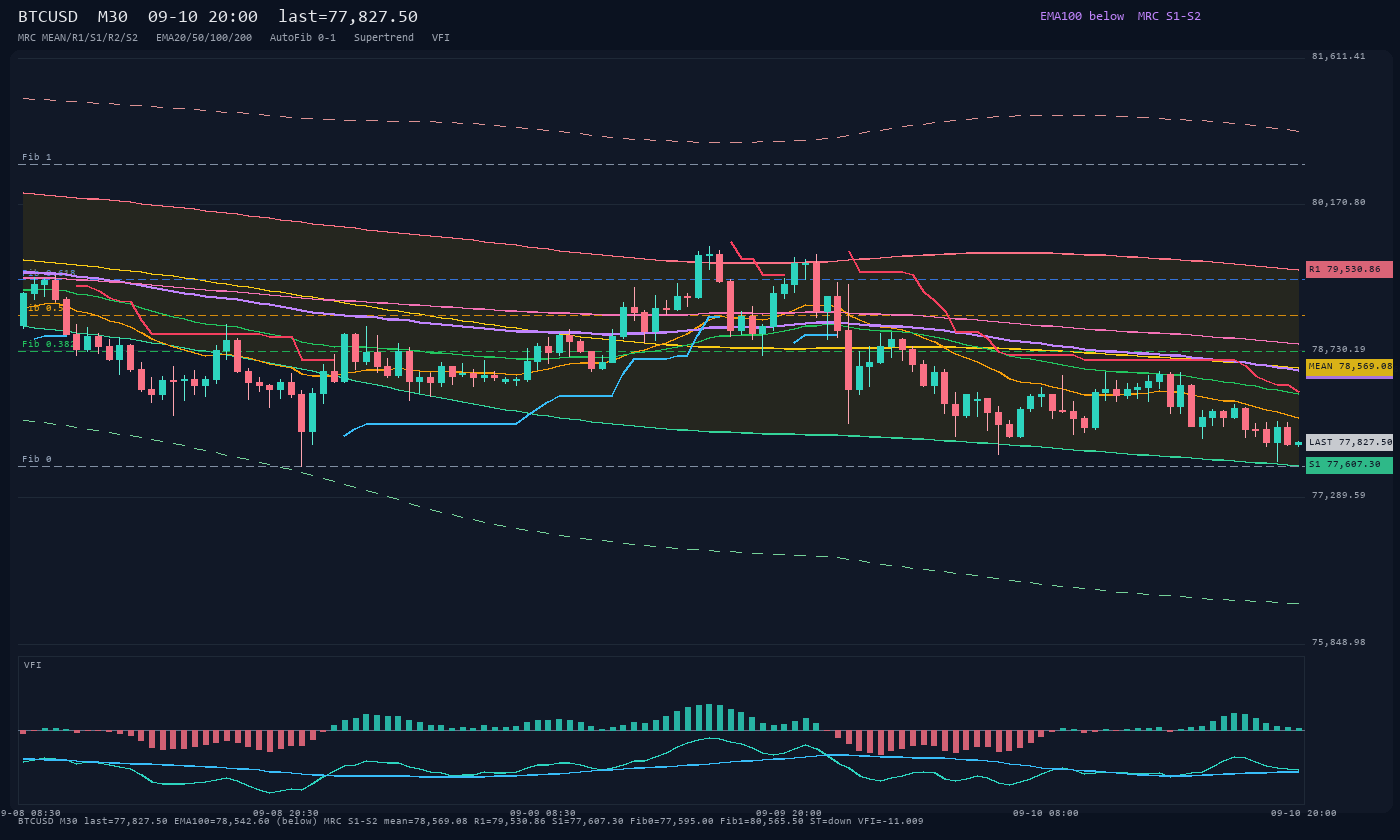Click the AutoFib 0-1 legend entry
1400x840 pixels.
point(303,38)
